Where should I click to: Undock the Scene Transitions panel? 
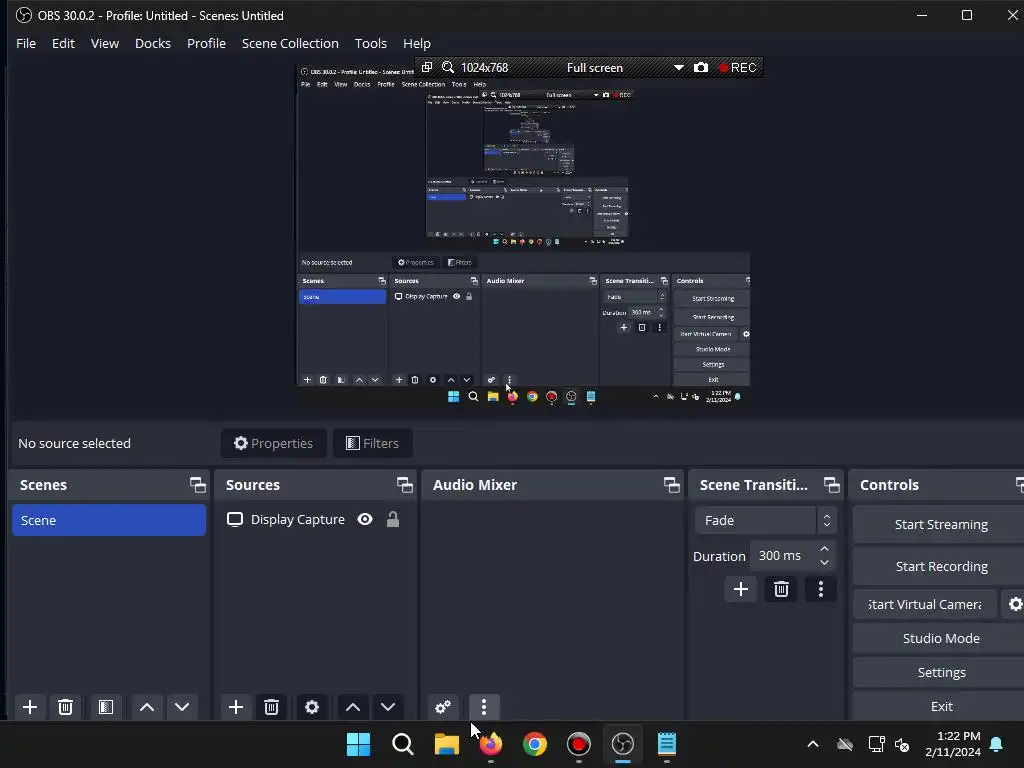pos(831,485)
